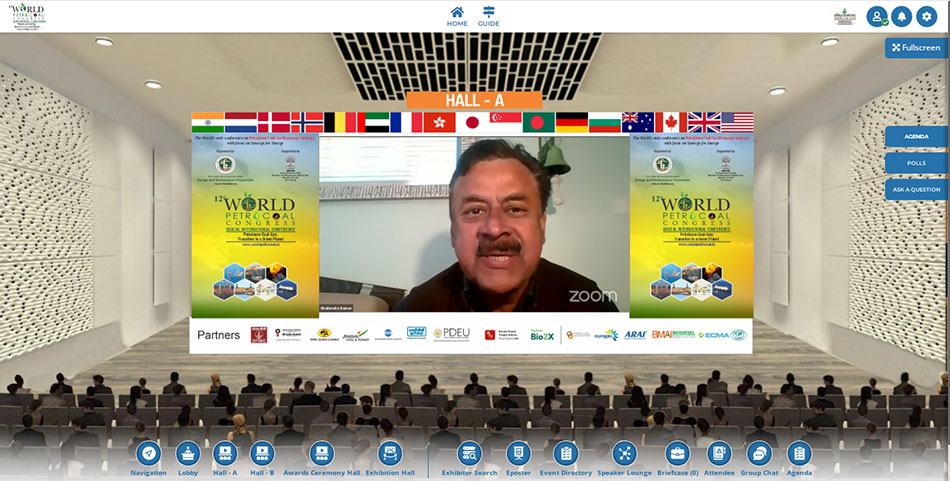Open the Agenda icon in bottom bar
The height and width of the screenshot is (481, 950).
point(799,453)
